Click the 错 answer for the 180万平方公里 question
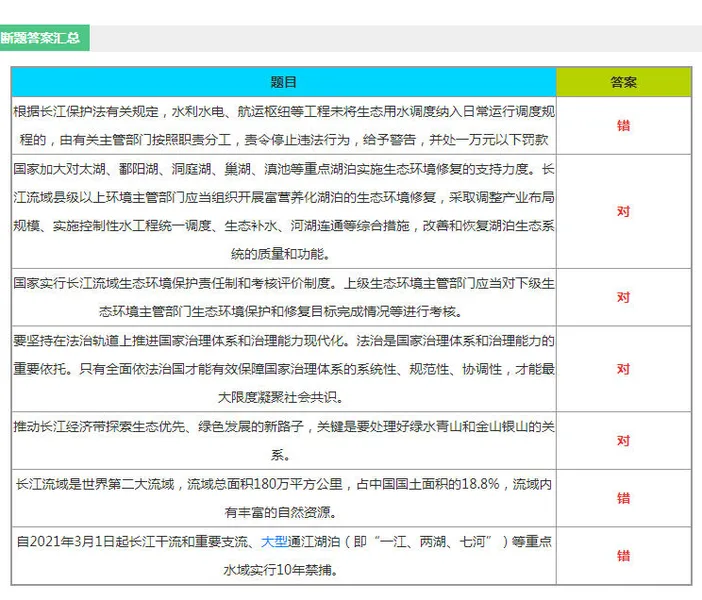This screenshot has width=702, height=600. [623, 498]
